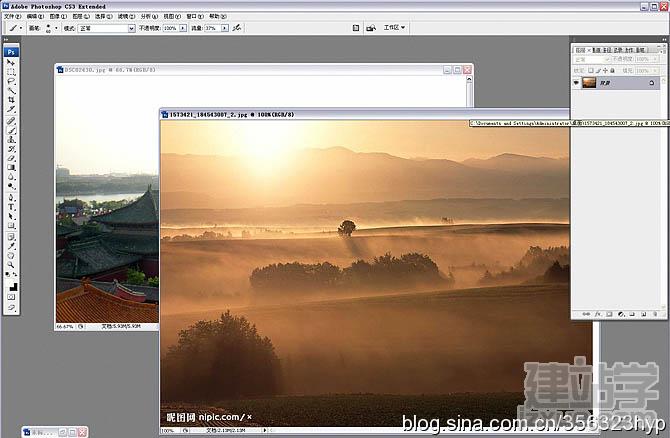Image resolution: width=670 pixels, height=438 pixels.
Task: Open the workspace dropdown
Action: (394, 28)
